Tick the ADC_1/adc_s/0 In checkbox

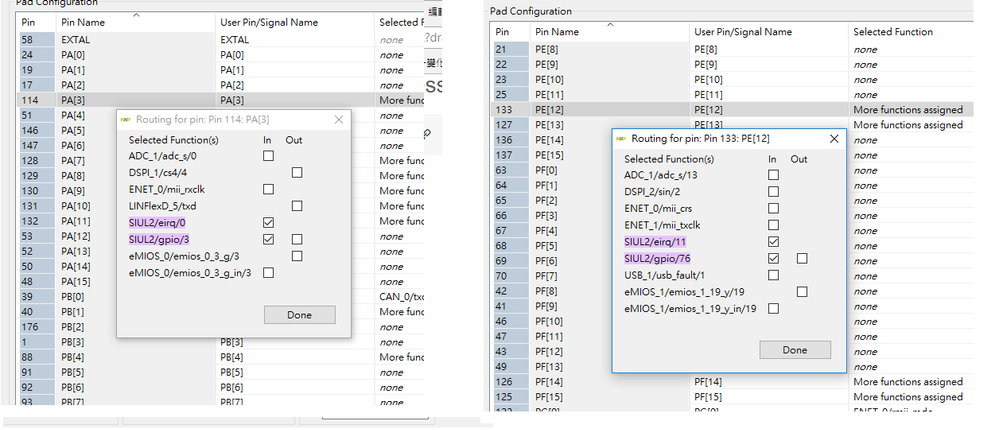(268, 156)
